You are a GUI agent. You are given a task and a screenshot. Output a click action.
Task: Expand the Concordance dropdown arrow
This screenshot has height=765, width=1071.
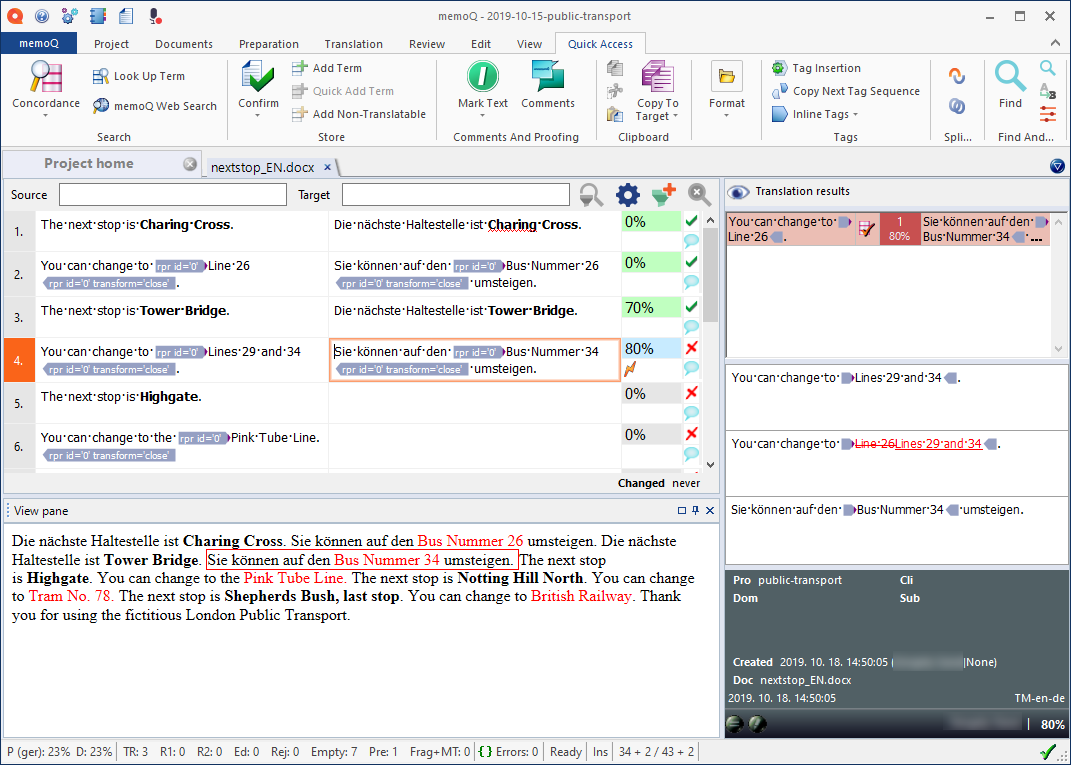(46, 115)
